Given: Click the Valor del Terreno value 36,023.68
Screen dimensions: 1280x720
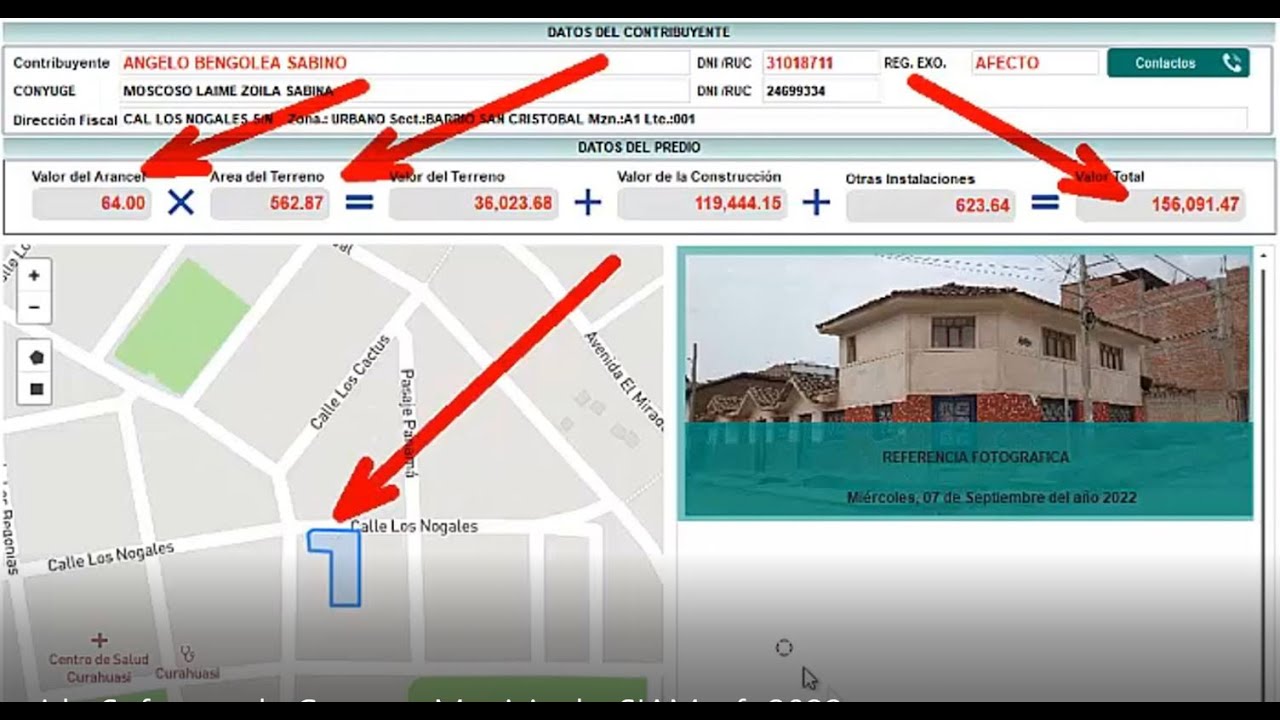Looking at the screenshot, I should pos(473,204).
